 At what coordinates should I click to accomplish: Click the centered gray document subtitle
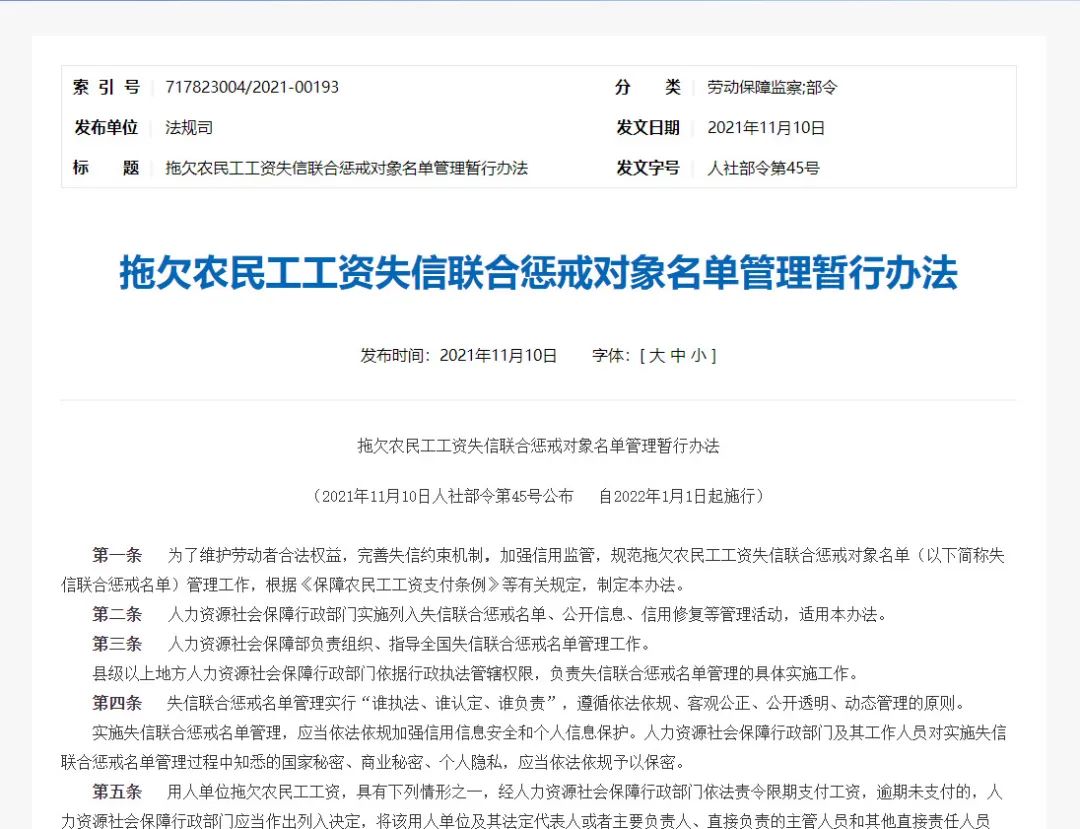pyautogui.click(x=539, y=446)
